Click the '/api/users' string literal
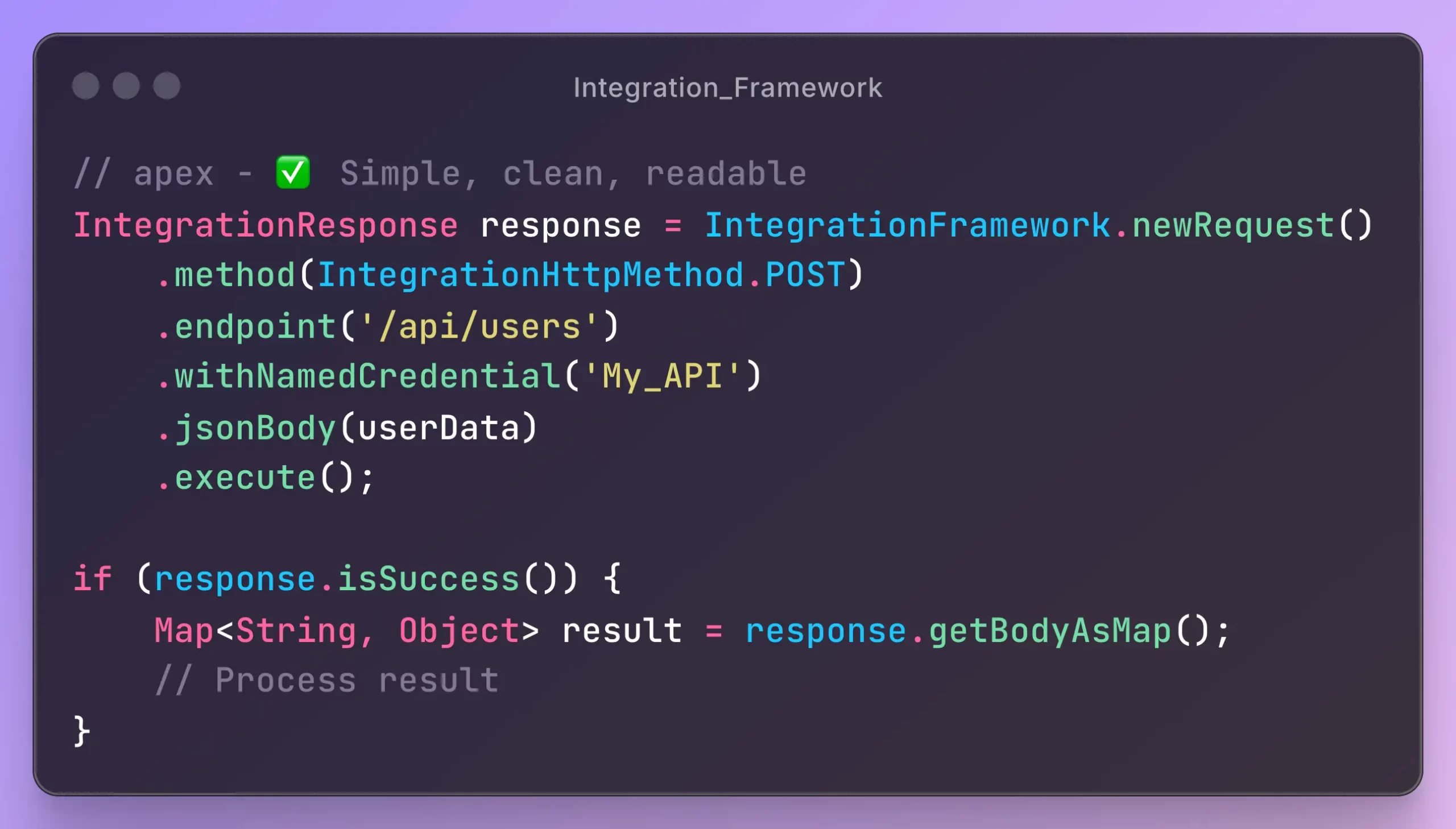Screen dimensions: 1456x829 [x=479, y=327]
